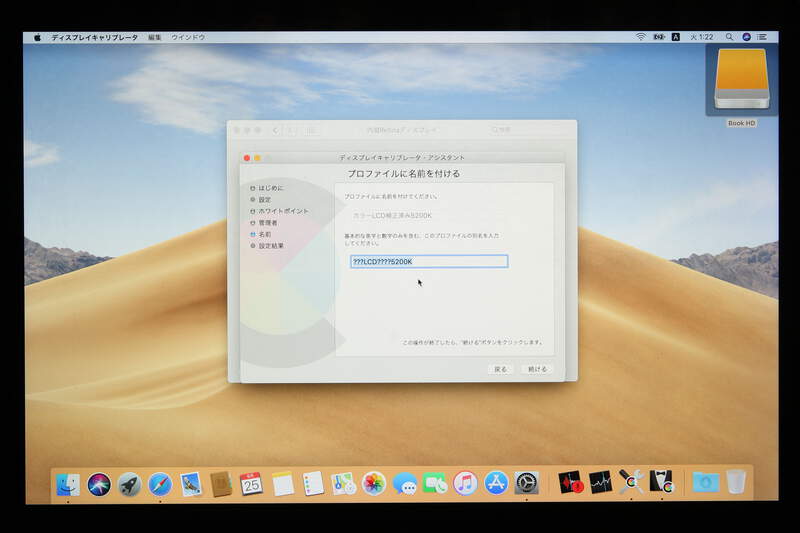
Task: Open Calendar icon showing 25
Action: coord(252,484)
